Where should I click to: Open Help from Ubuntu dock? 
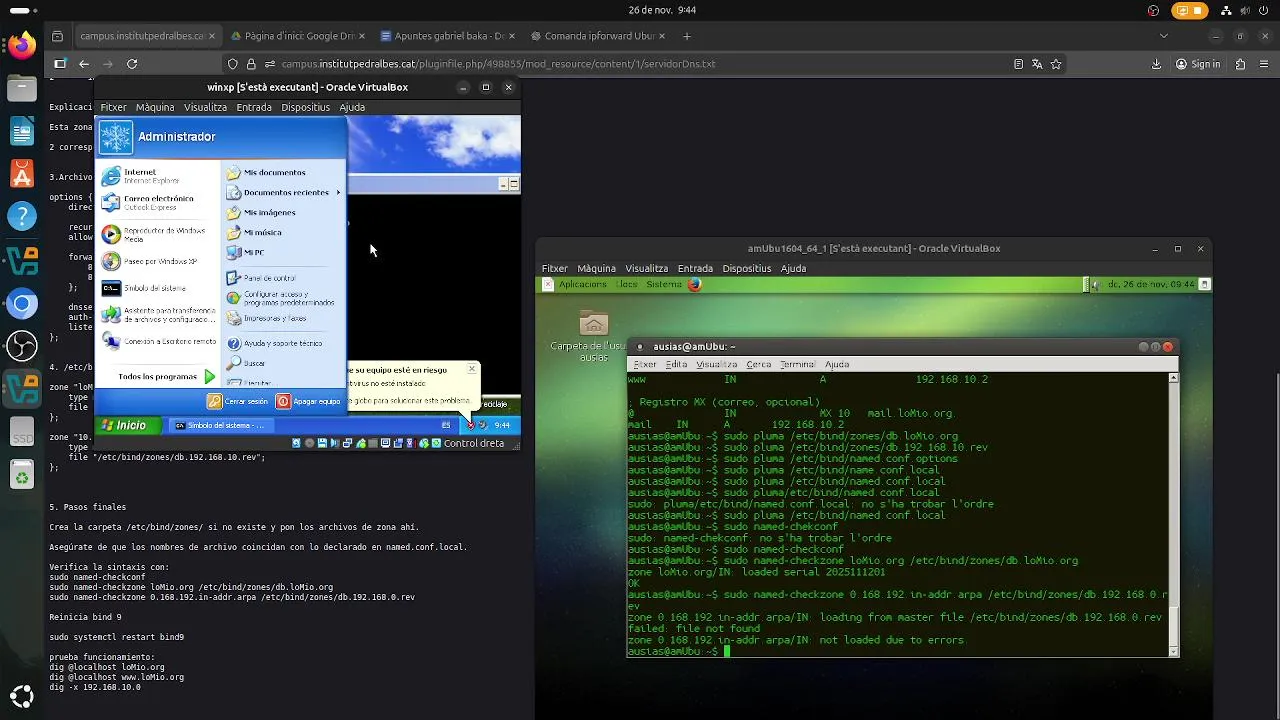[22, 215]
